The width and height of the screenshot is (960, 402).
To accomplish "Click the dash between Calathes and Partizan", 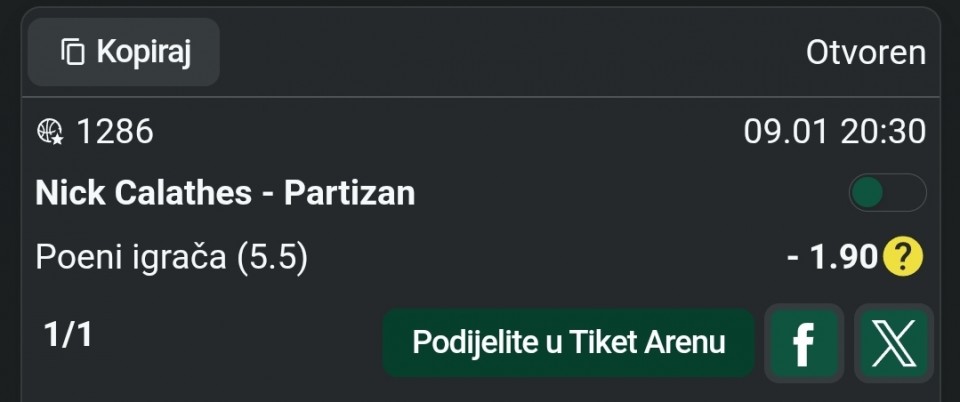I will click(x=268, y=193).
